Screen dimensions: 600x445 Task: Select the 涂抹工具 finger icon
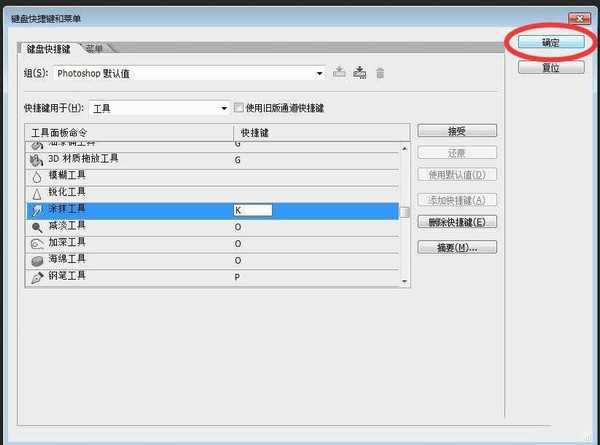tap(37, 210)
